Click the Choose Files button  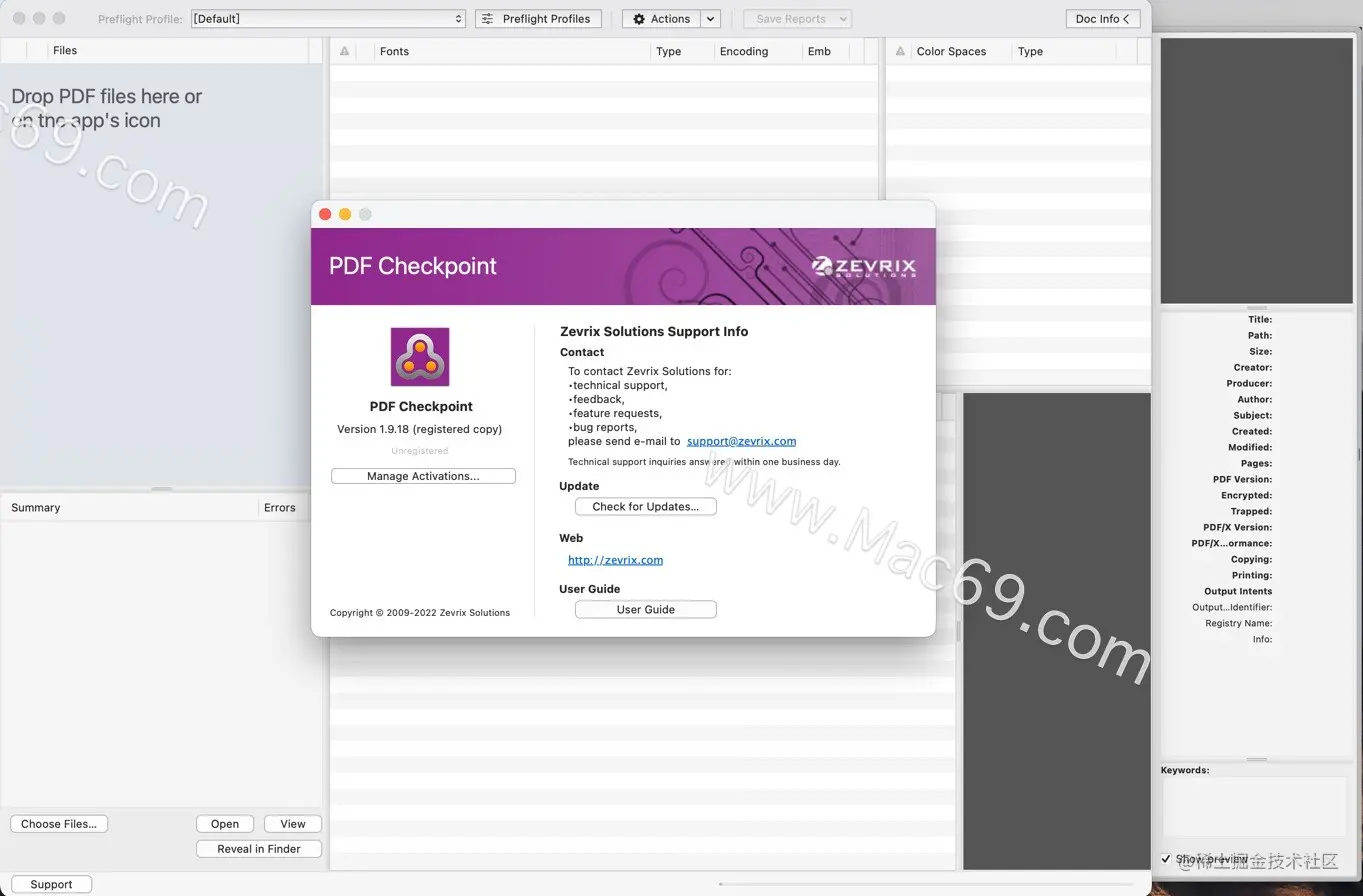click(x=59, y=824)
